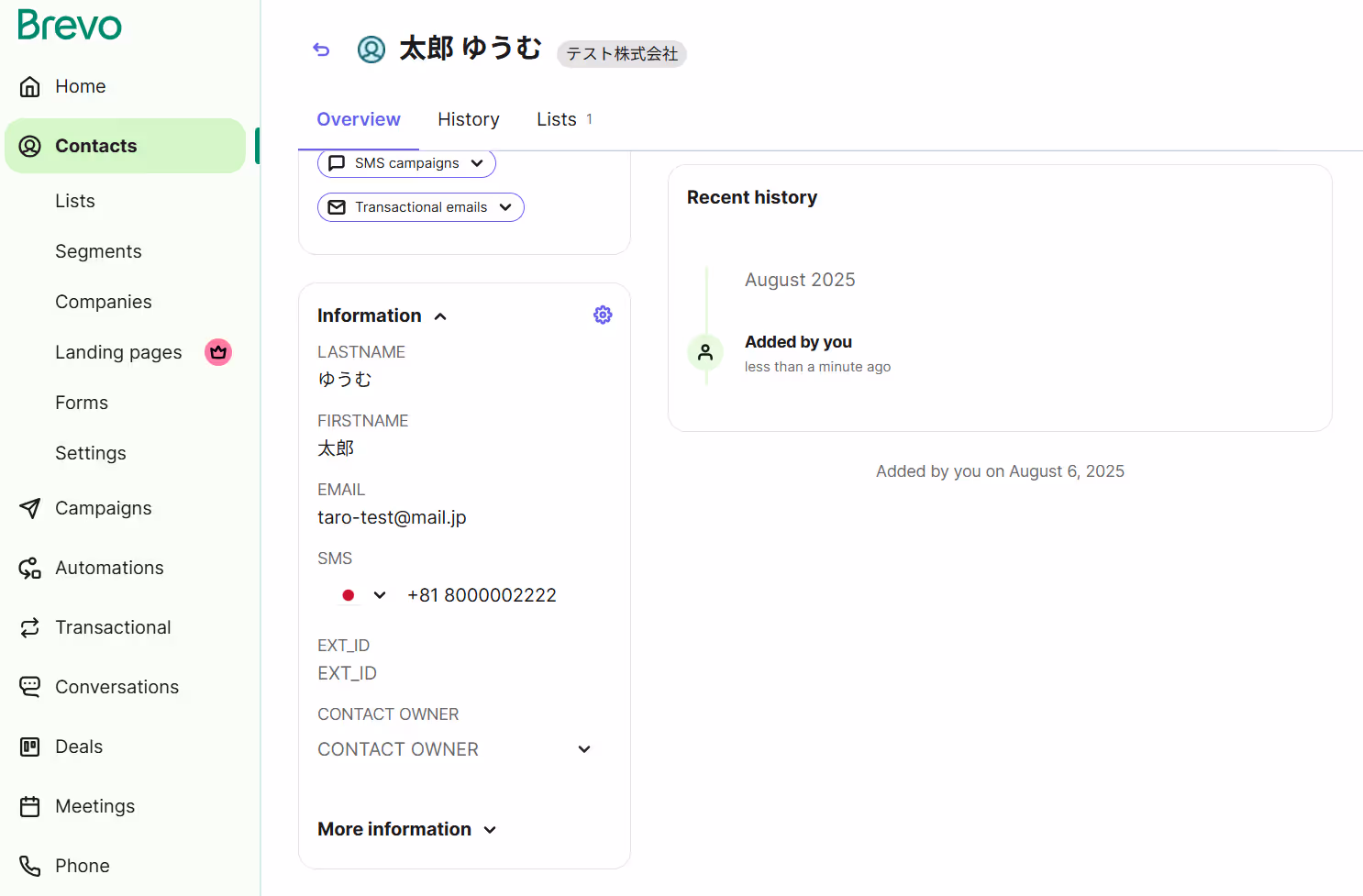Click the Meetings calendar icon
The height and width of the screenshot is (896, 1363).
[30, 806]
